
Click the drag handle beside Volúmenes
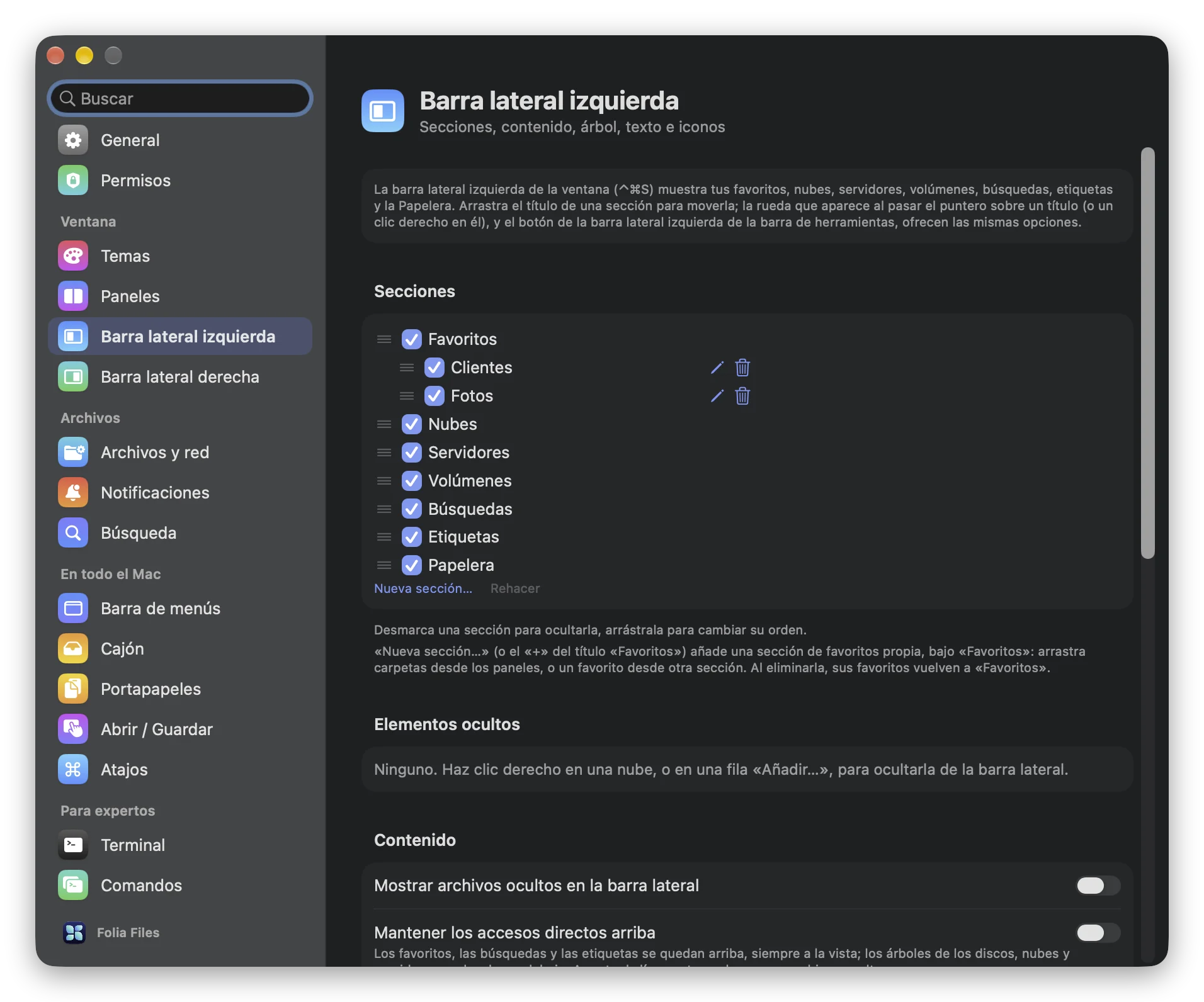tap(384, 481)
